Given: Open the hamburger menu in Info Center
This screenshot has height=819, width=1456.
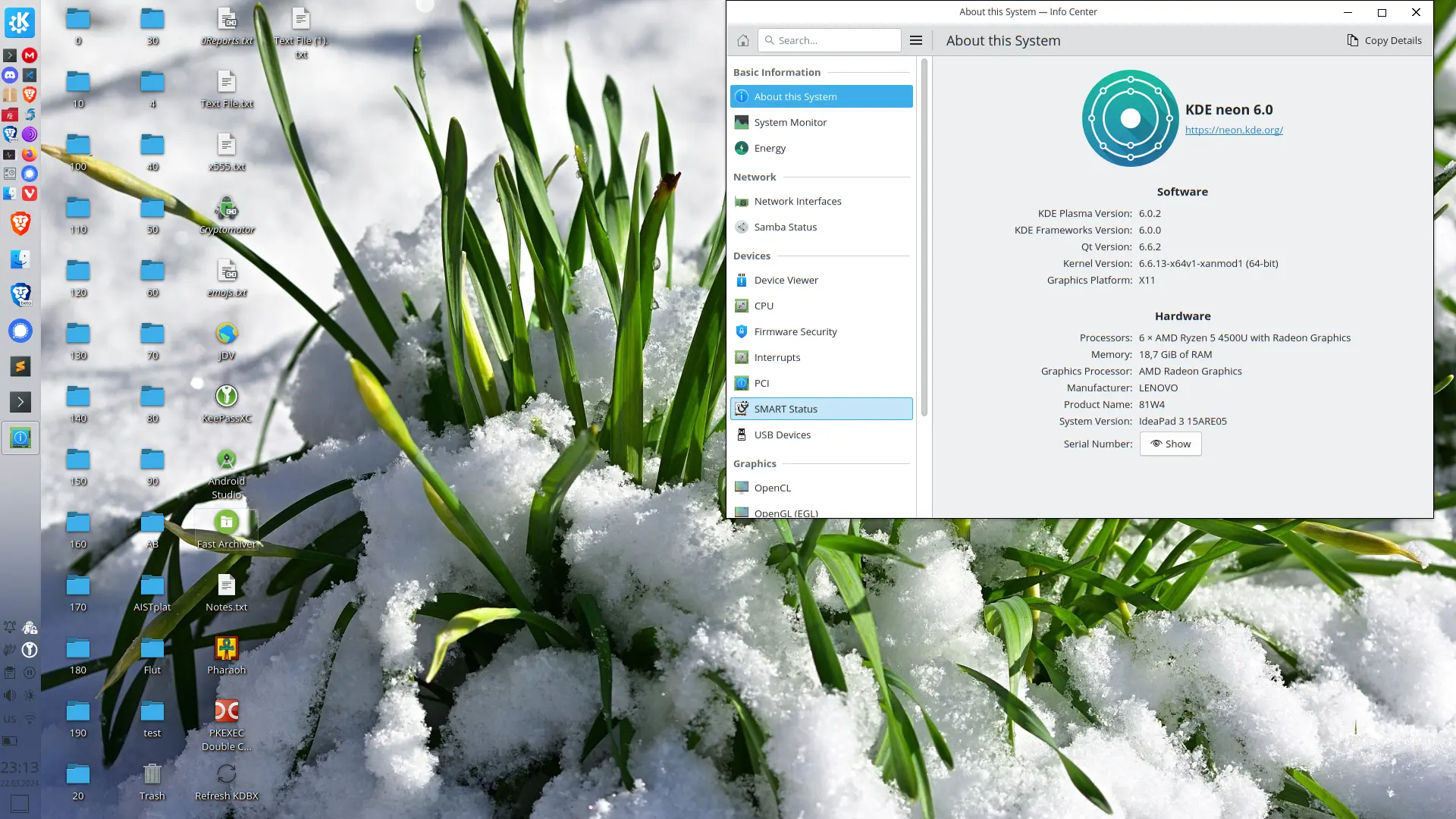Looking at the screenshot, I should click(916, 40).
